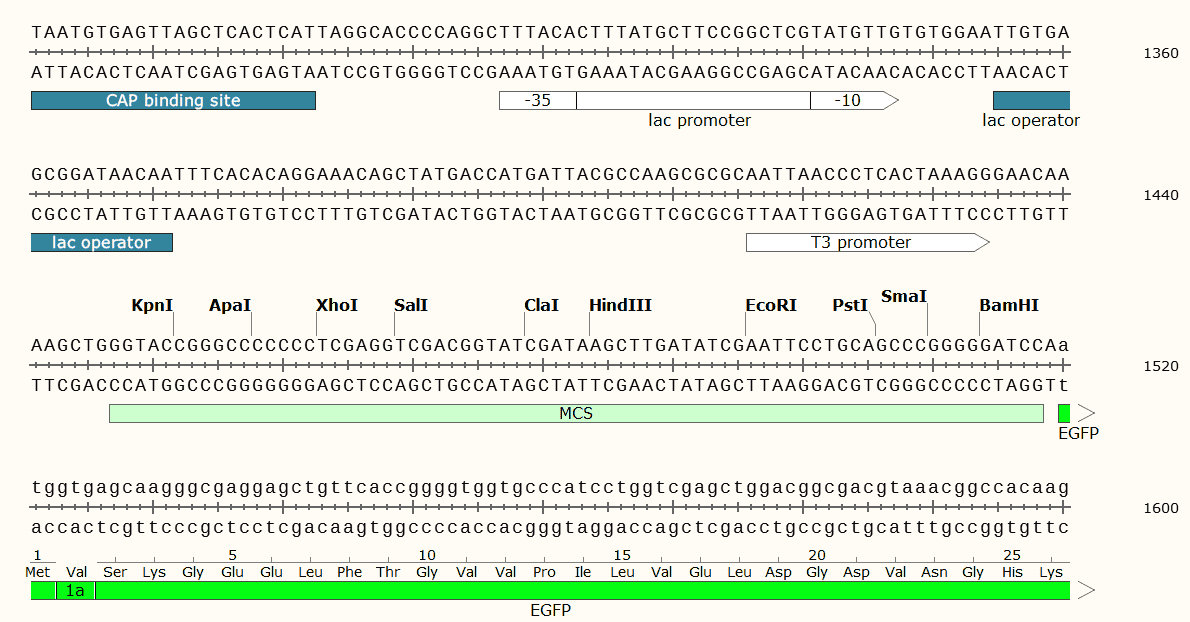The image size is (1190, 622).
Task: Select the ApaI enzyme label
Action: click(230, 305)
